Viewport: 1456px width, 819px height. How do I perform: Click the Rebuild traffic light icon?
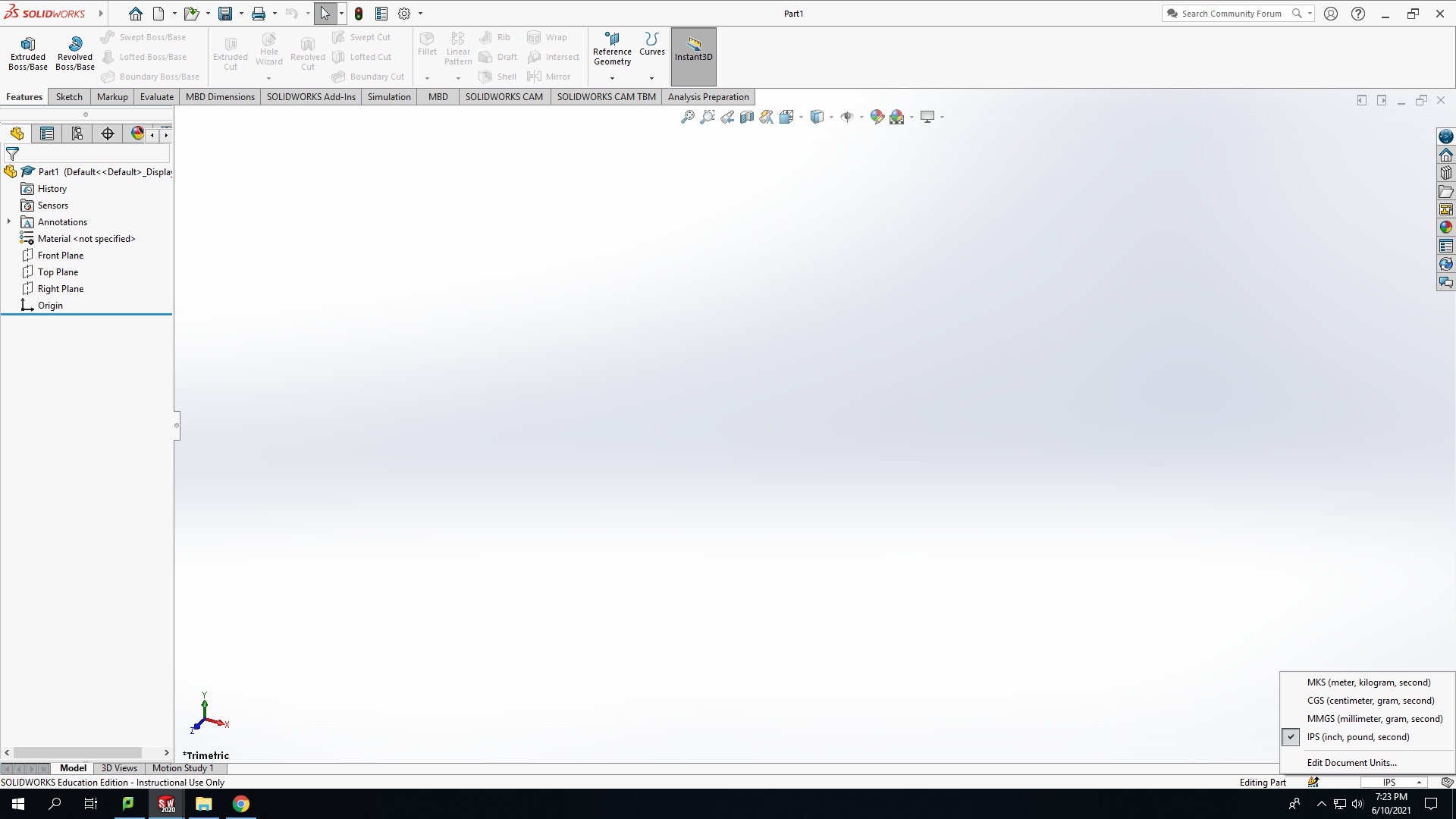point(359,14)
